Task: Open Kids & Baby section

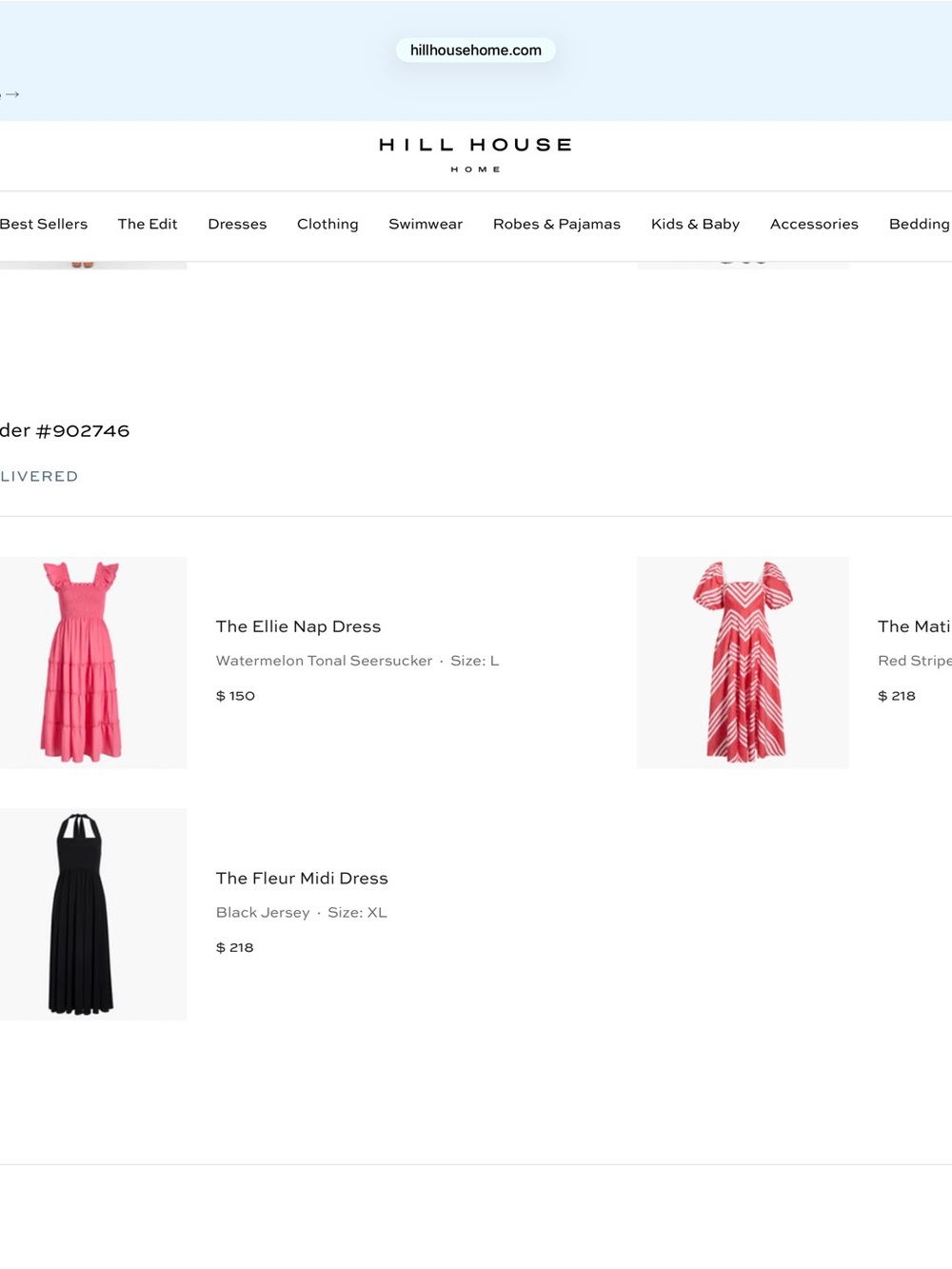Action: 695,224
